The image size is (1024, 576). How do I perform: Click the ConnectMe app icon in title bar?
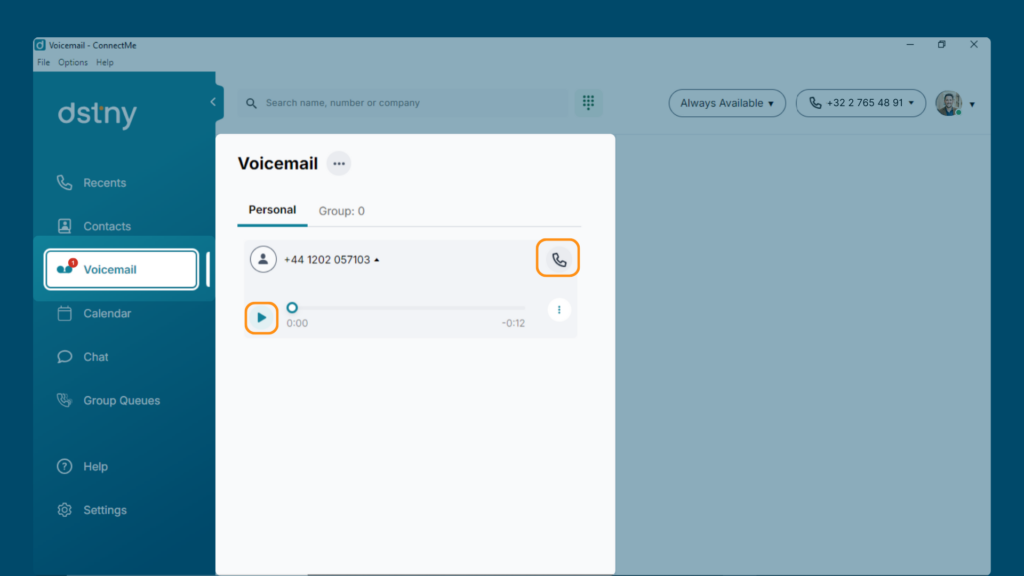point(40,45)
